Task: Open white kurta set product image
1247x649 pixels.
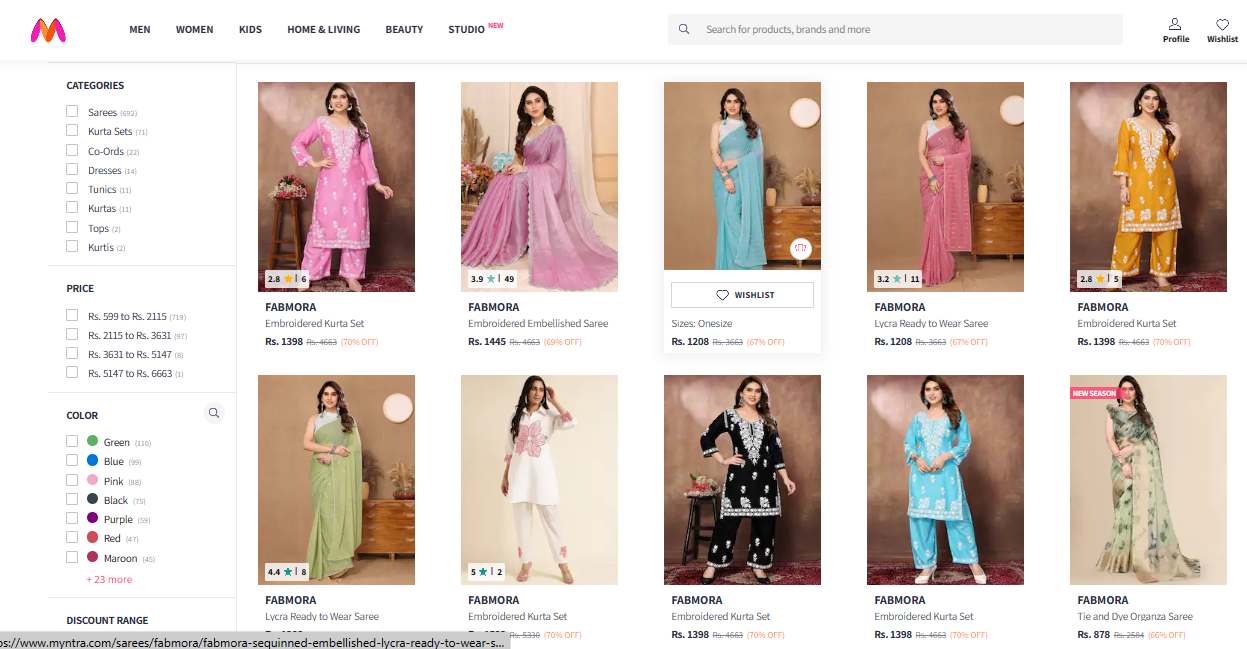Action: pyautogui.click(x=539, y=480)
